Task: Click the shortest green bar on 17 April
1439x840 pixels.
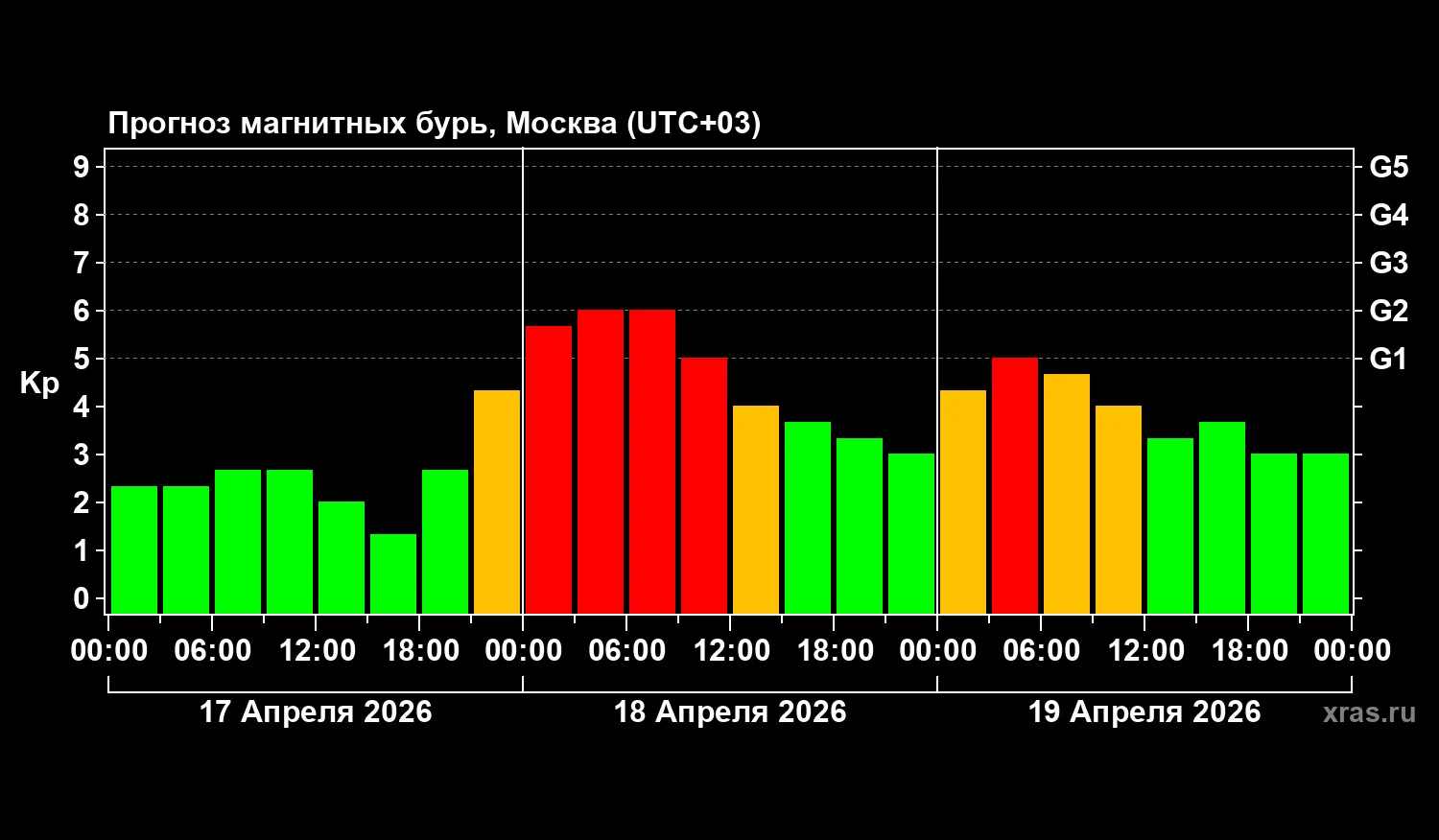Action: click(393, 573)
